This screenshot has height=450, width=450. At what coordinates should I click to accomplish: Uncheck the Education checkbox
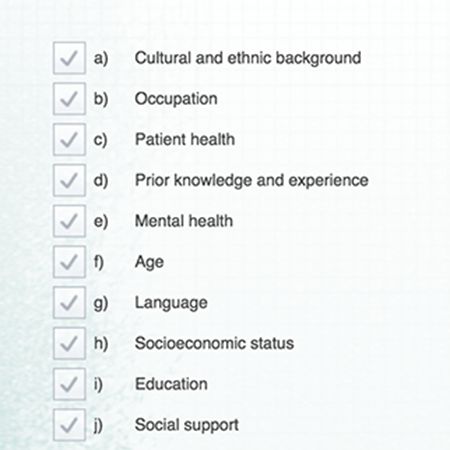click(69, 384)
